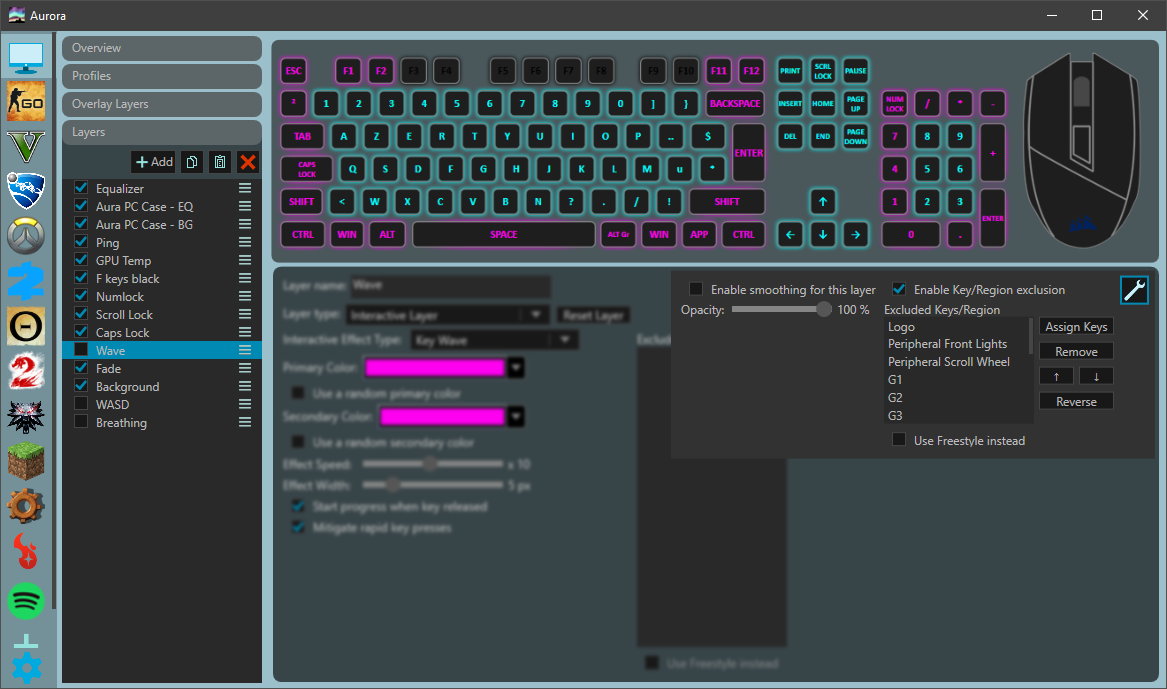Select the CS:GO profile icon
The height and width of the screenshot is (689, 1167).
tap(26, 103)
